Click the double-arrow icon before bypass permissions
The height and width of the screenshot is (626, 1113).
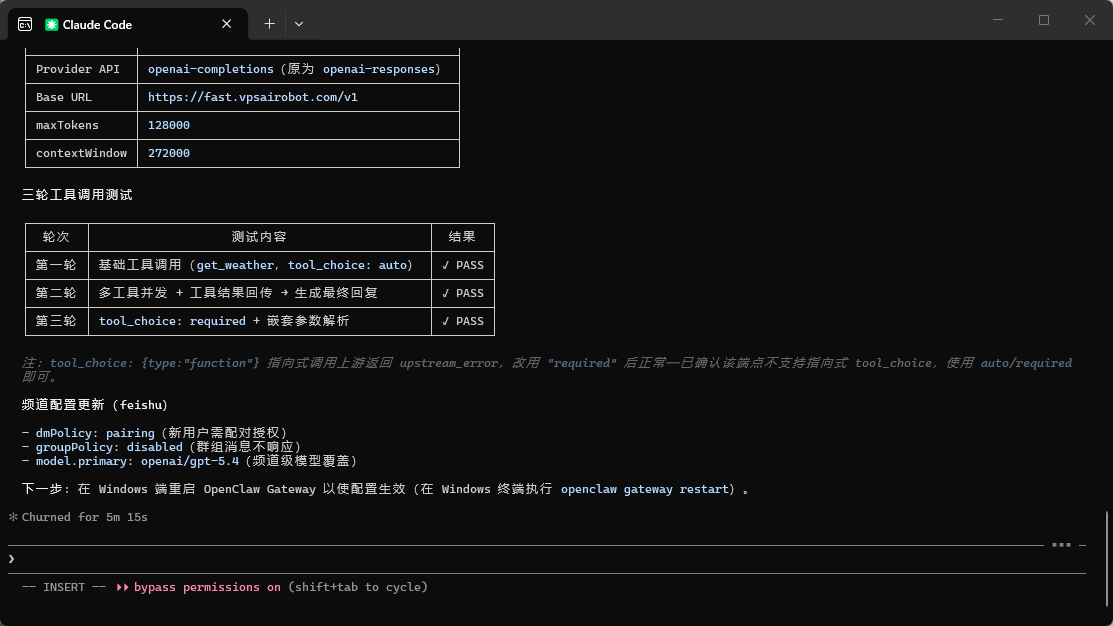pos(122,587)
